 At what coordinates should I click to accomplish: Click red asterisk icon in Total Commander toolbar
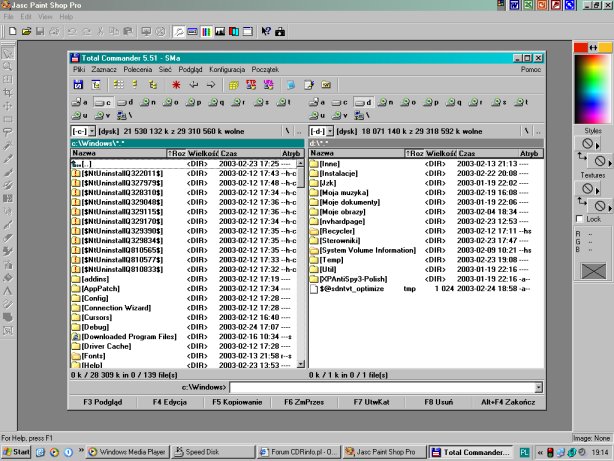tap(176, 85)
